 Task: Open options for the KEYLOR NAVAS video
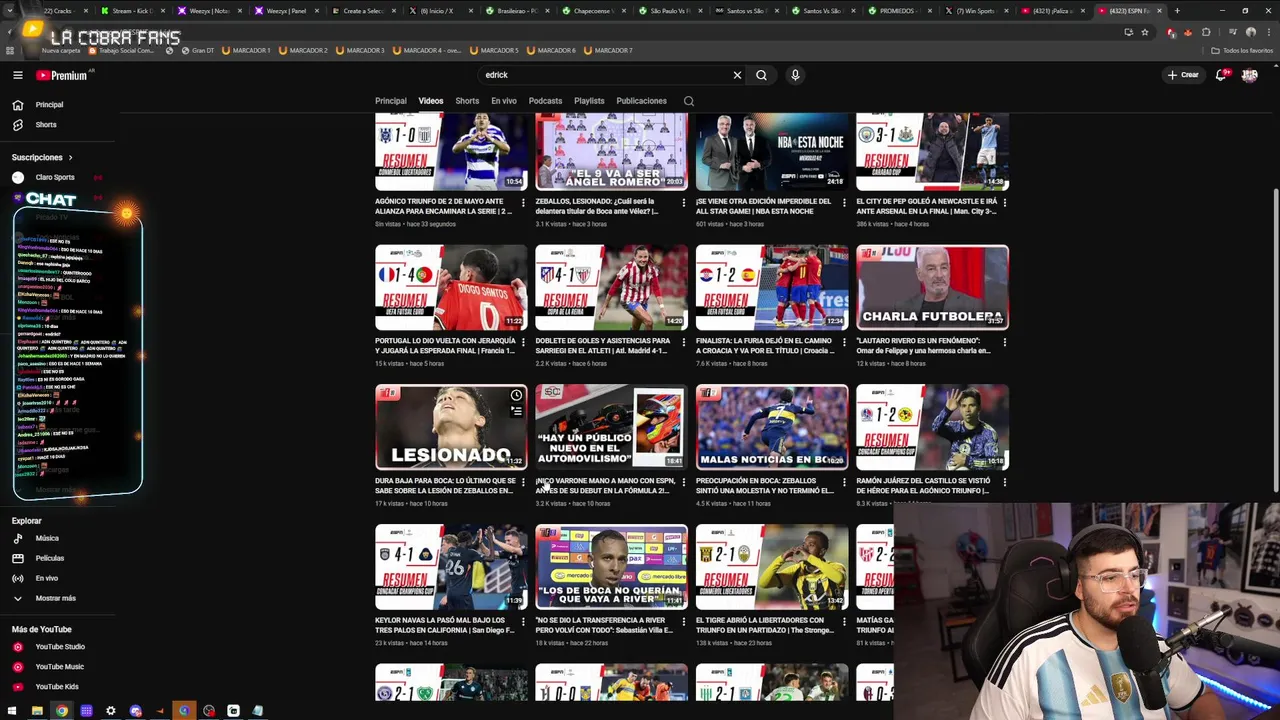click(523, 622)
